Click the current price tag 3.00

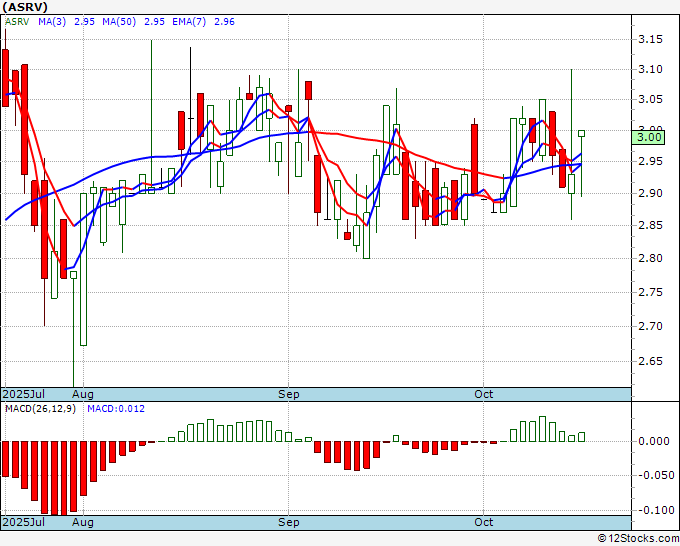tap(648, 137)
